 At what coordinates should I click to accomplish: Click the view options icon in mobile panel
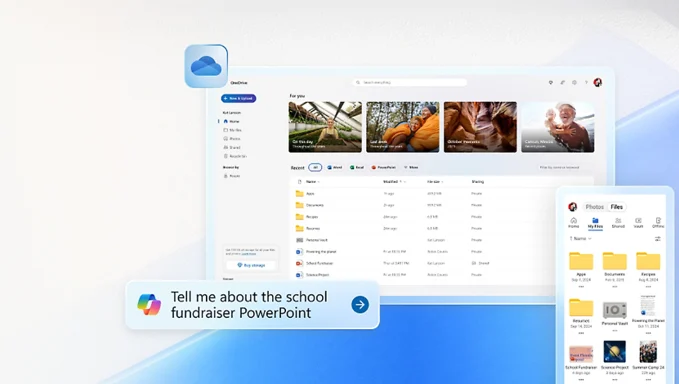657,239
